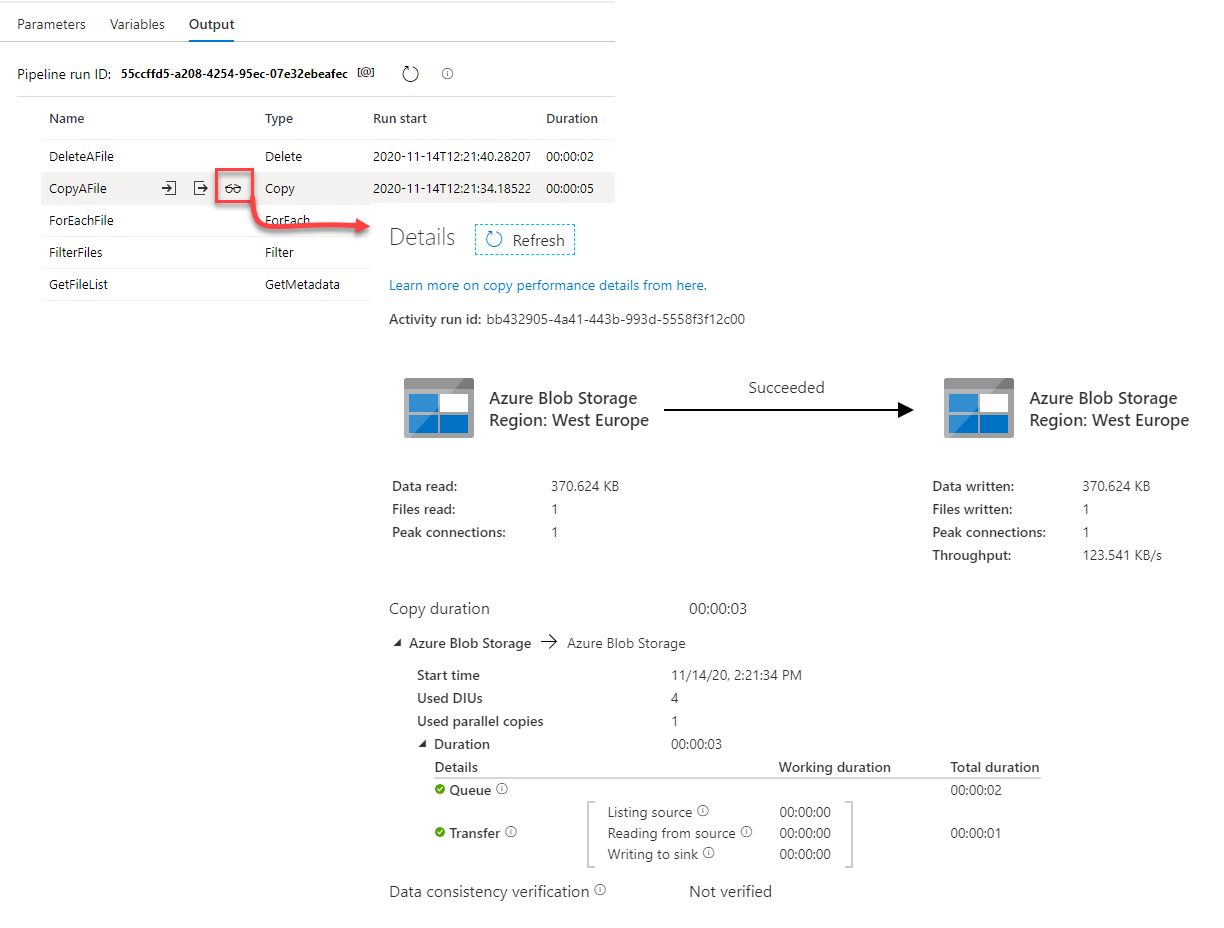This screenshot has width=1224, height=928.
Task: Switch to the Parameters tab
Action: click(x=51, y=24)
